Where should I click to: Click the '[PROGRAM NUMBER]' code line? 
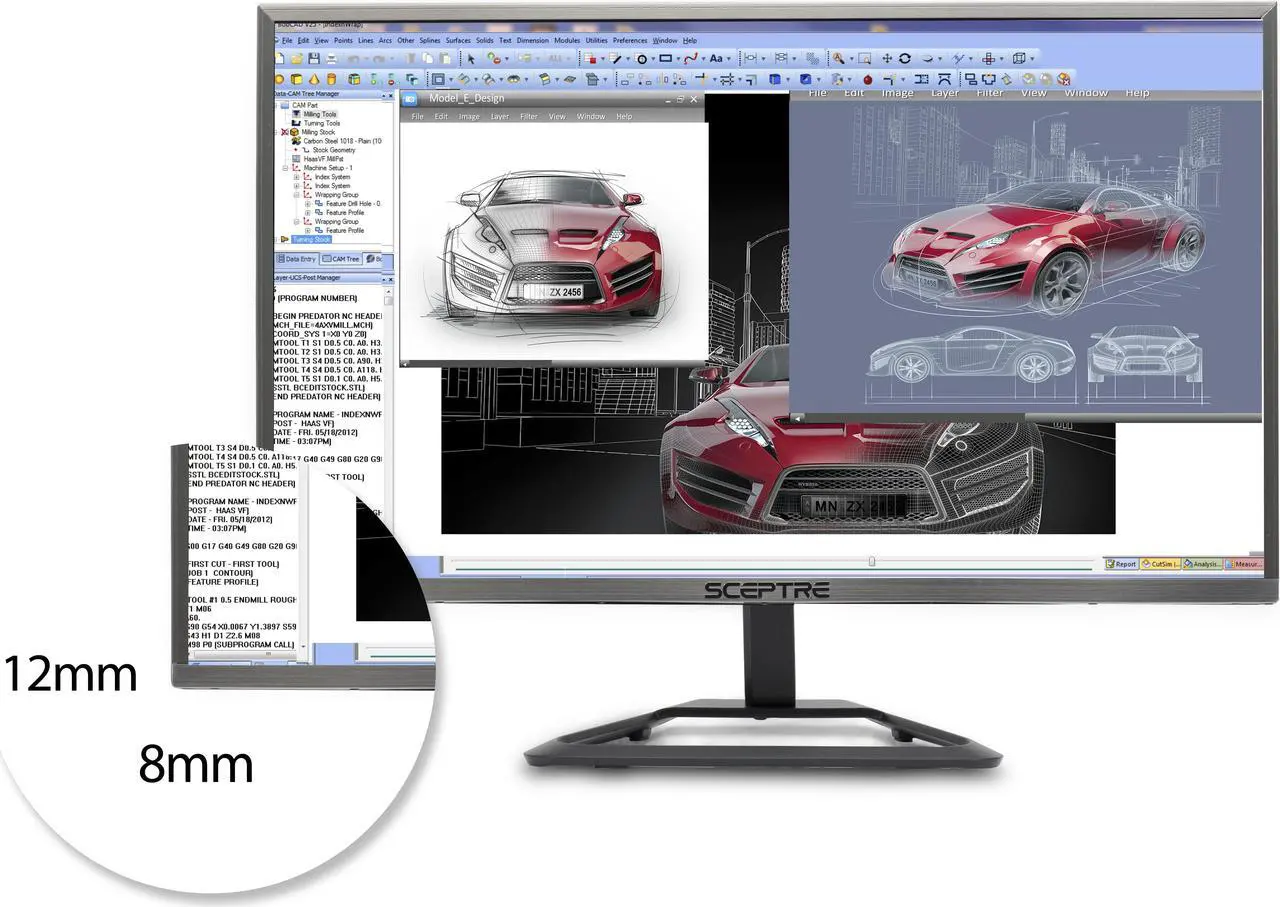pos(316,298)
